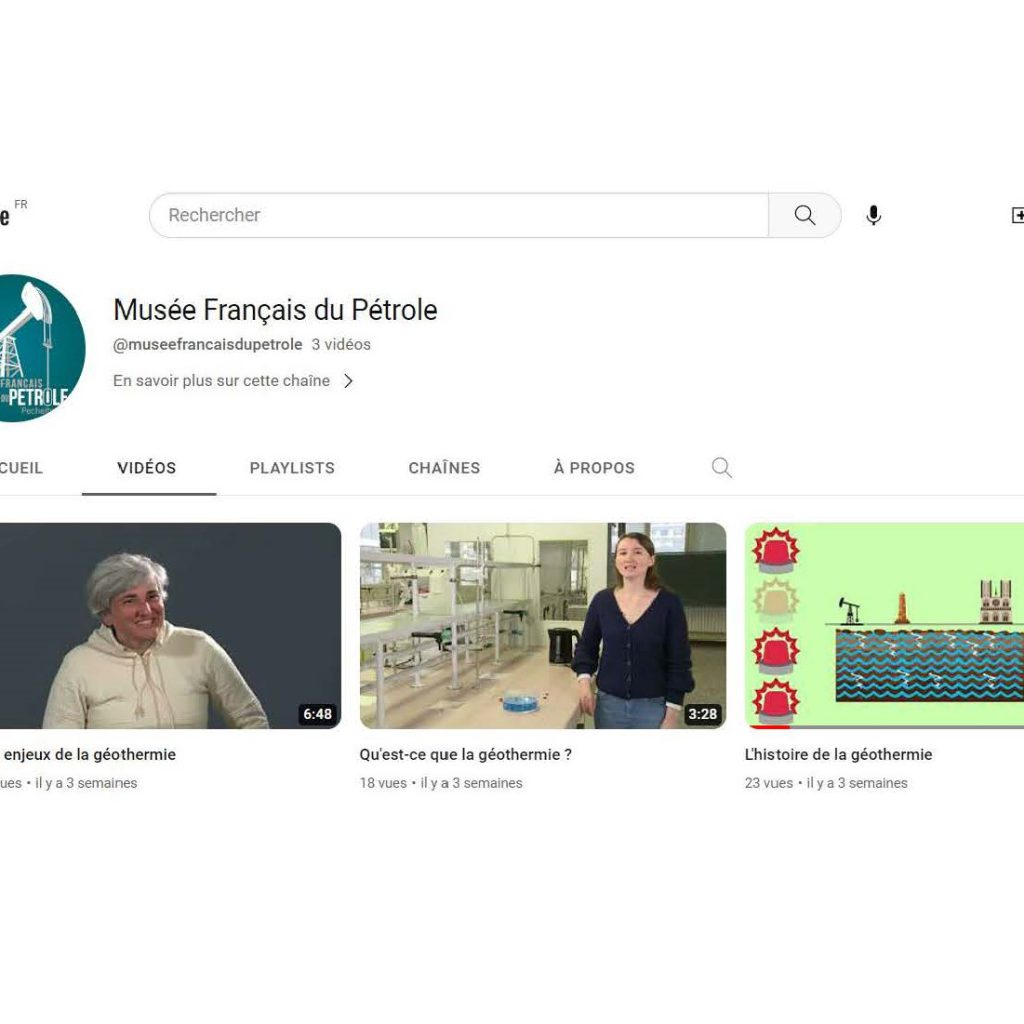The width and height of the screenshot is (1024, 1024).
Task: Click the YouTube logo with FR label
Action: click(x=14, y=213)
